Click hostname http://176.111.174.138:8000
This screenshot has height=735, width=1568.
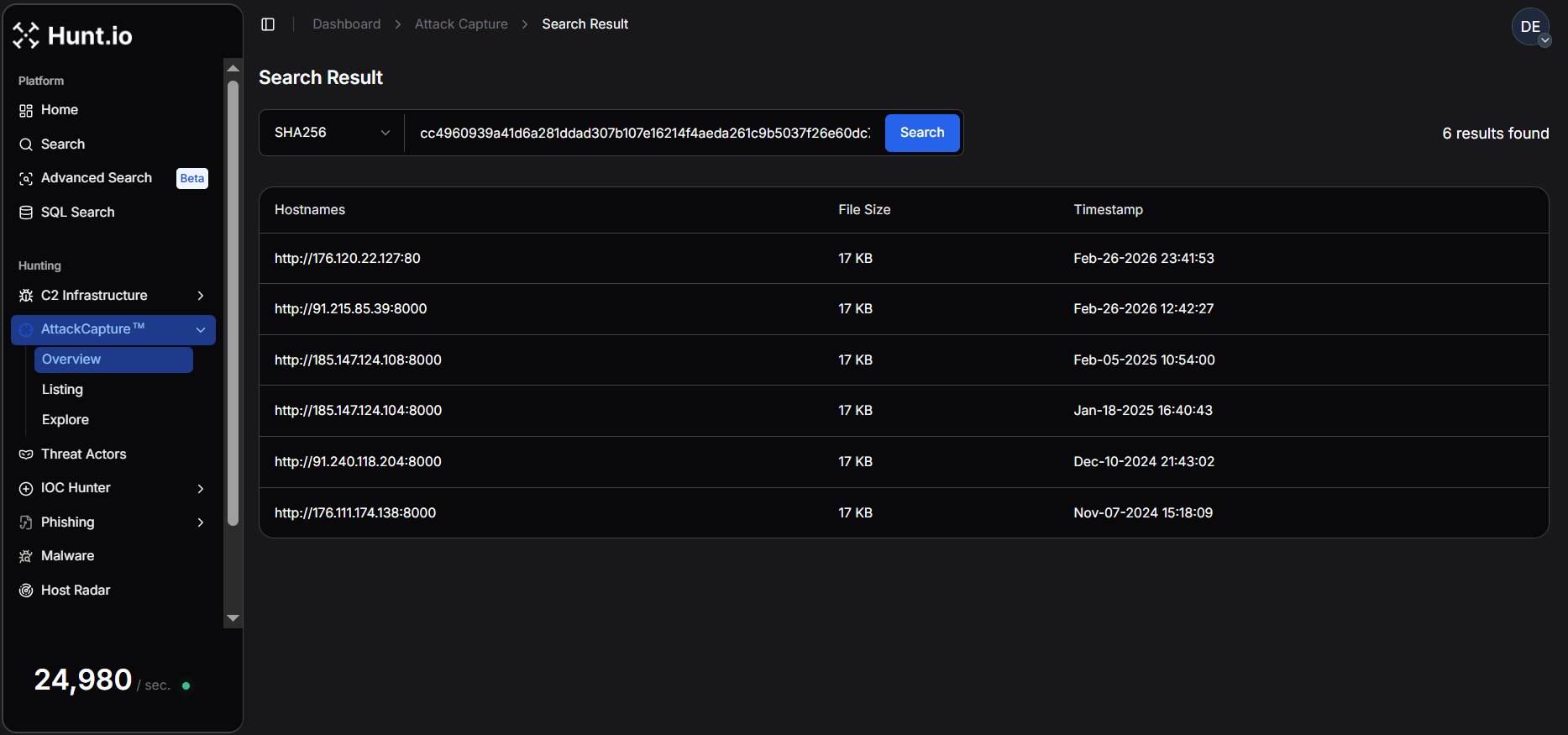pos(355,513)
